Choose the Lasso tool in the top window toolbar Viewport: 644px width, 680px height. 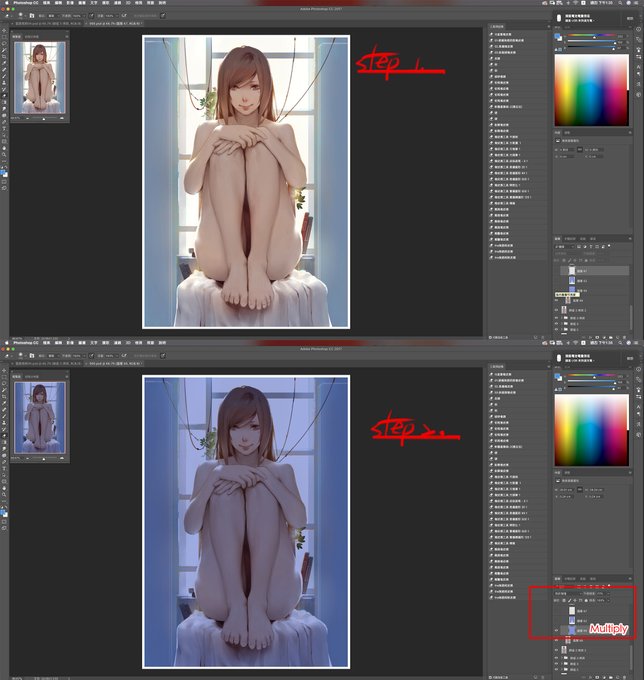[x=4, y=43]
